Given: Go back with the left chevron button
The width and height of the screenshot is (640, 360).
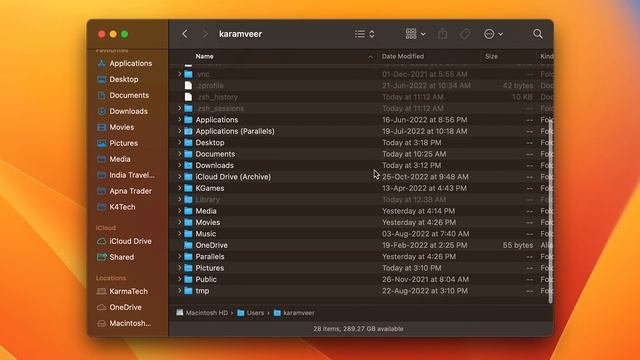Looking at the screenshot, I should [x=185, y=34].
